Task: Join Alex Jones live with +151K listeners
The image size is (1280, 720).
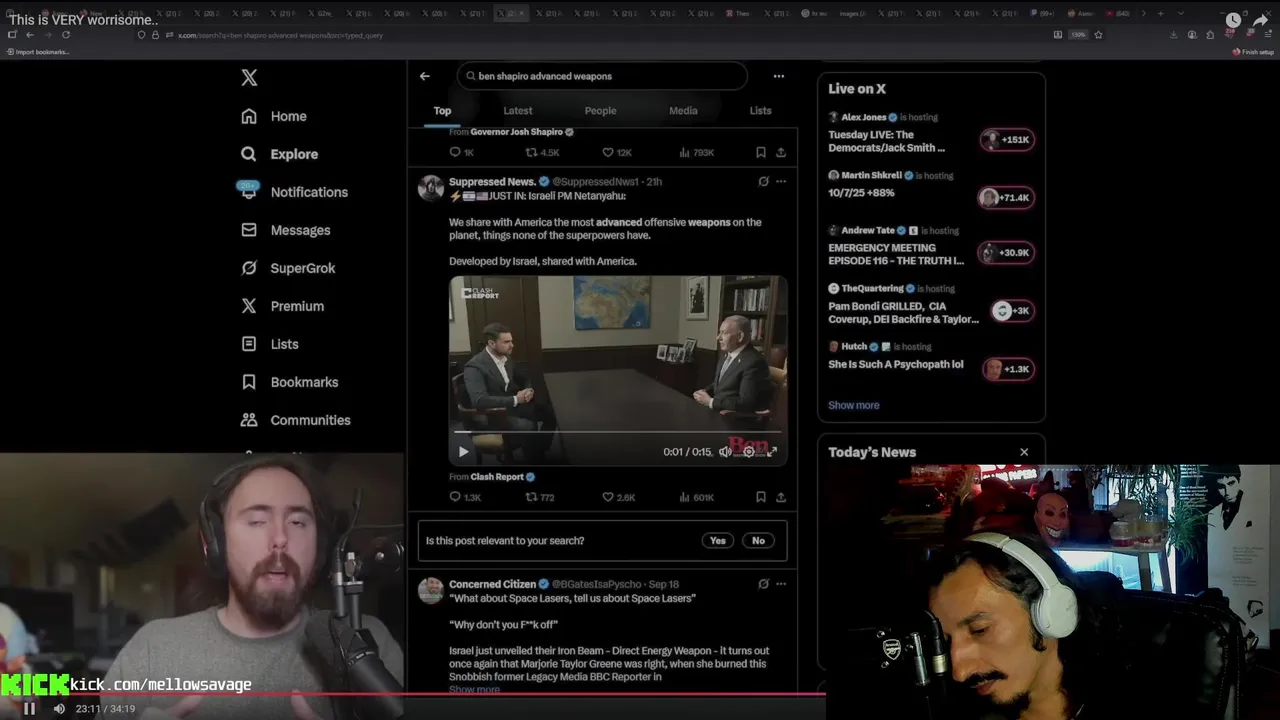Action: tap(1007, 140)
